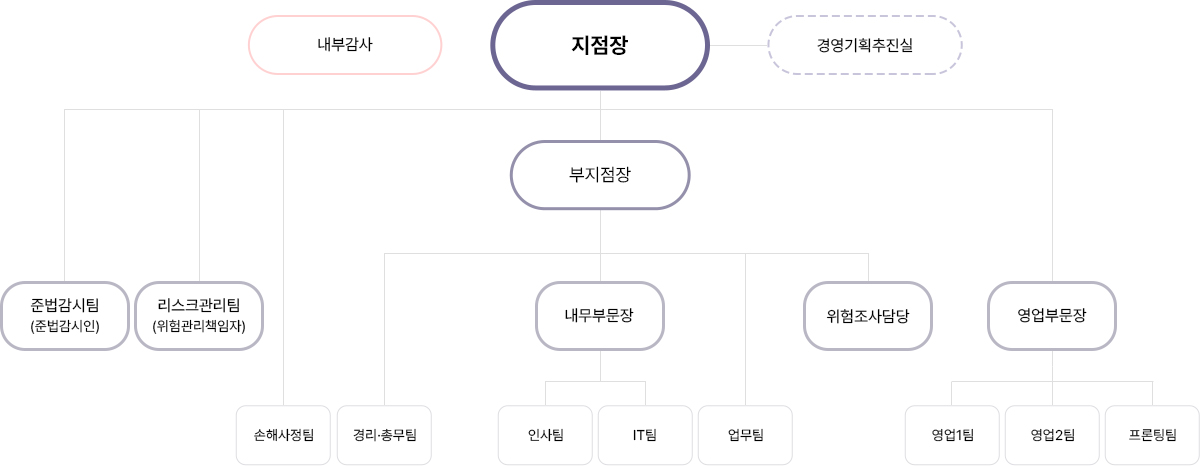Click the 준법감시팀 node
Image resolution: width=1200 pixels, height=466 pixels.
(65, 304)
